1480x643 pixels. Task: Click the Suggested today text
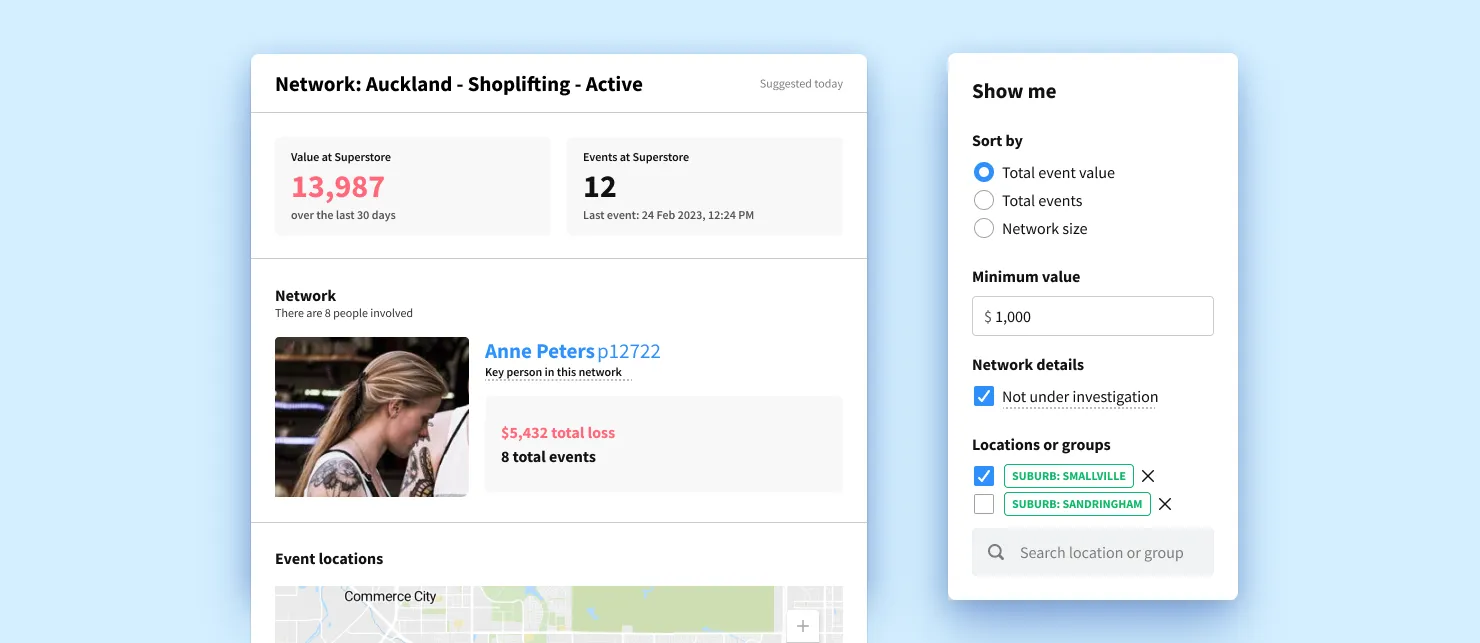801,84
